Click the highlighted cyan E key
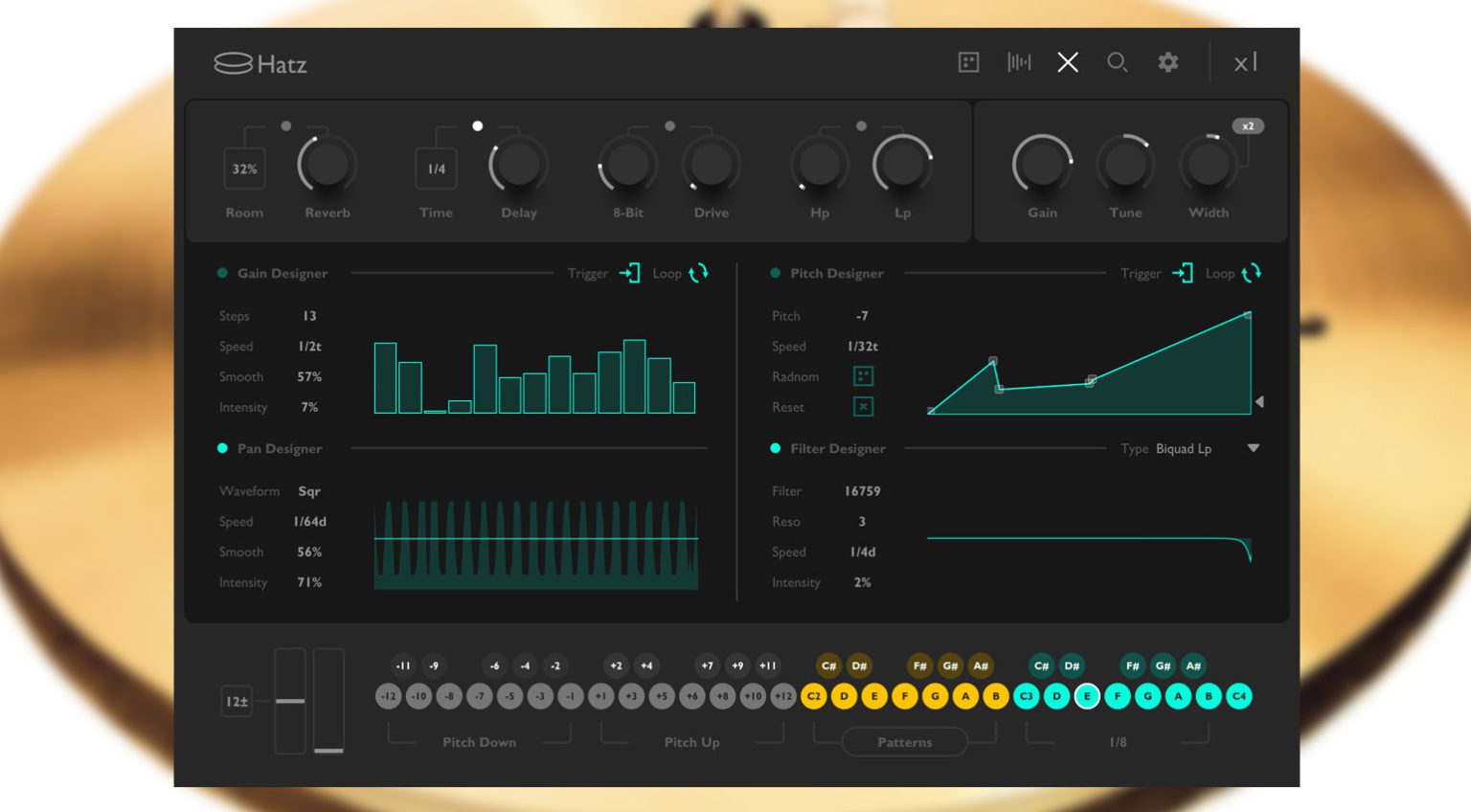The height and width of the screenshot is (812, 1471). tap(1087, 696)
